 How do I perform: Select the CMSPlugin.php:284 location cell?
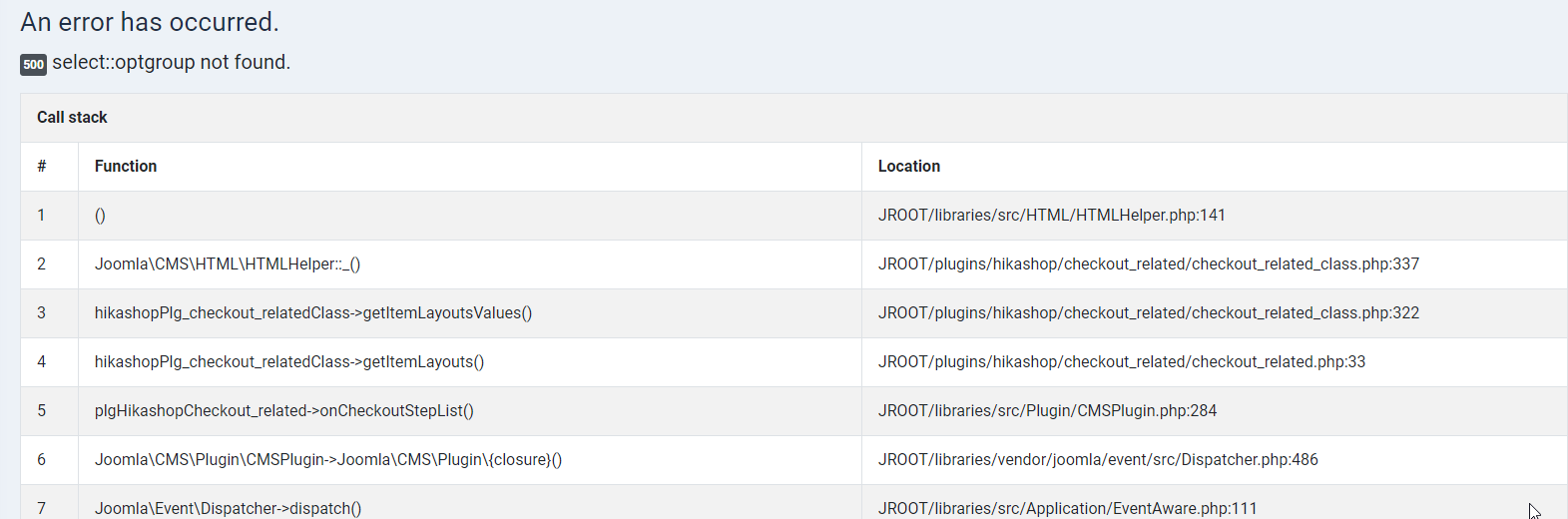click(x=1047, y=411)
